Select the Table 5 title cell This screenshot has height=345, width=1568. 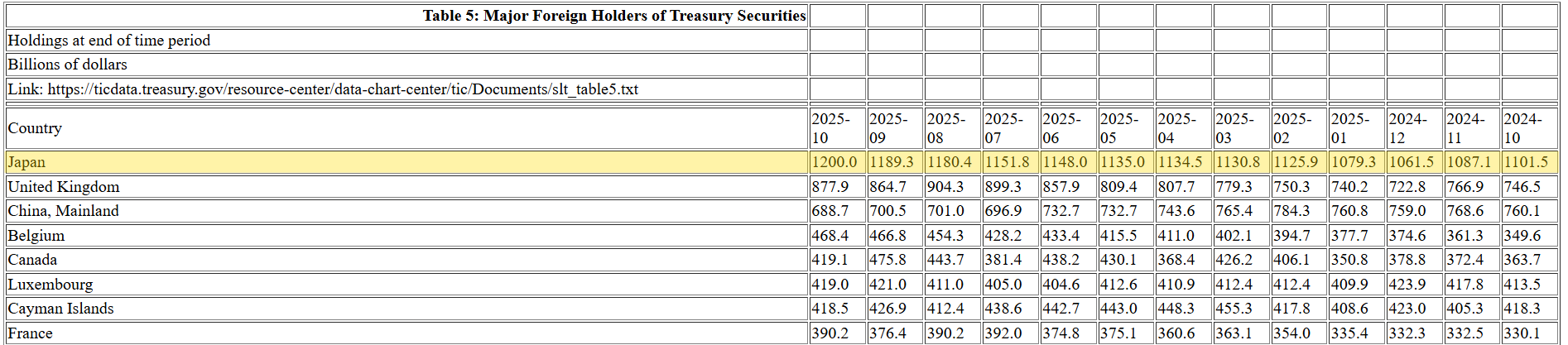[613, 16]
